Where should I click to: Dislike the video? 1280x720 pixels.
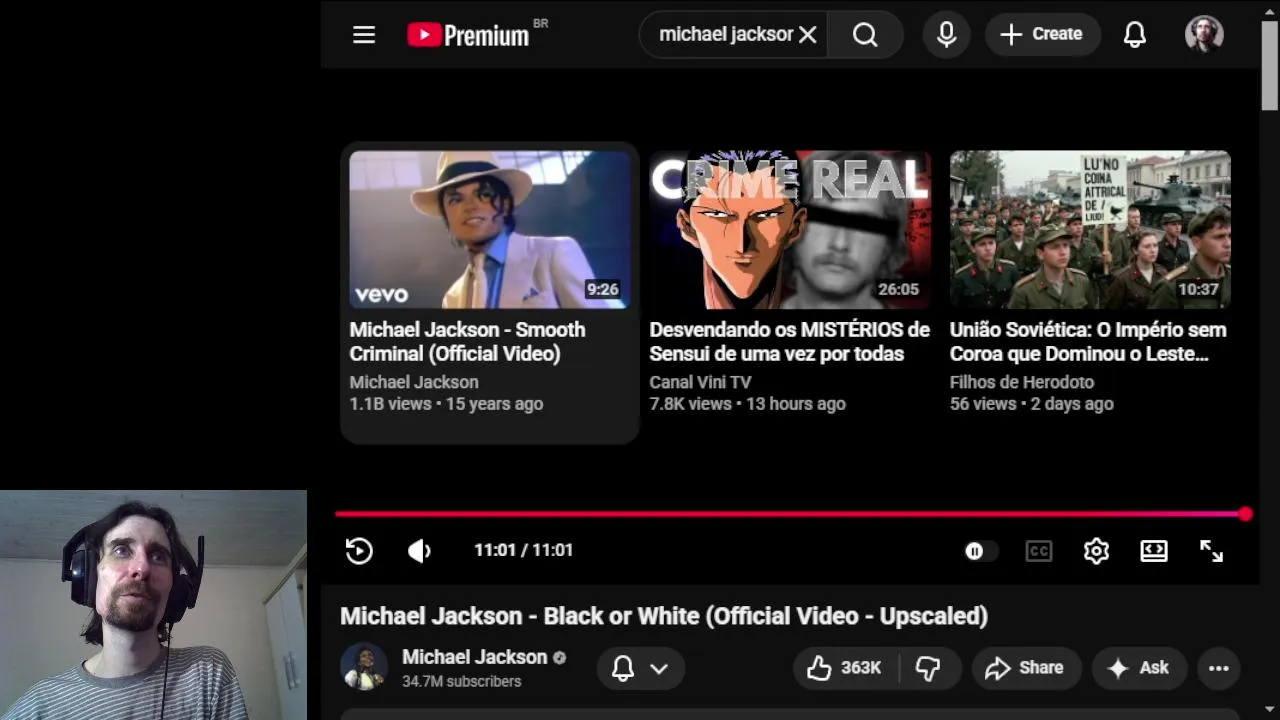click(x=929, y=668)
